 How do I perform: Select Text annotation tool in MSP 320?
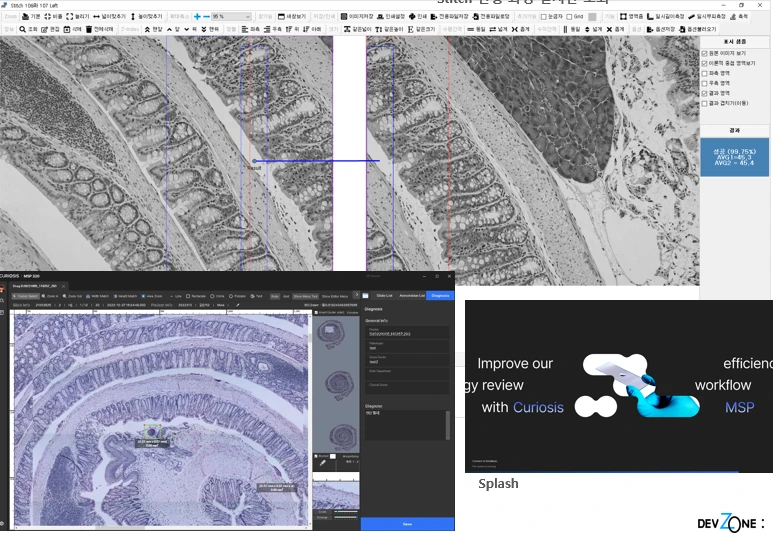tap(256, 296)
